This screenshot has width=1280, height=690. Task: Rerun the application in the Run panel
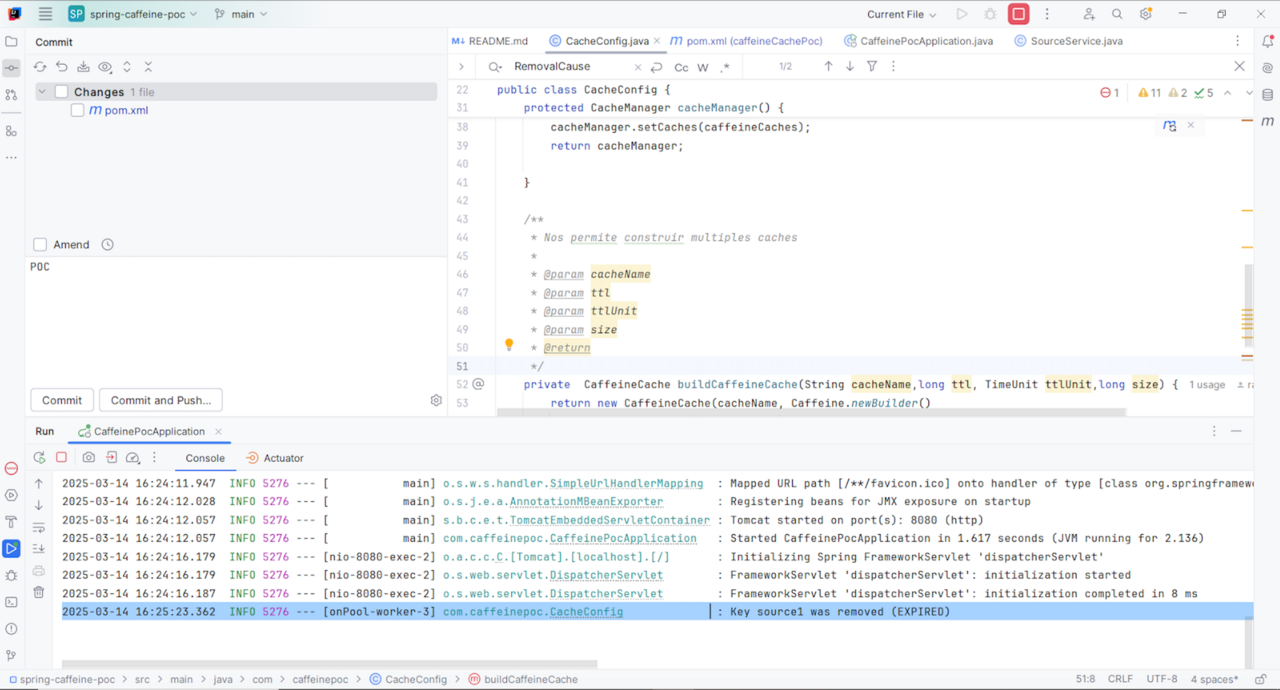(39, 457)
